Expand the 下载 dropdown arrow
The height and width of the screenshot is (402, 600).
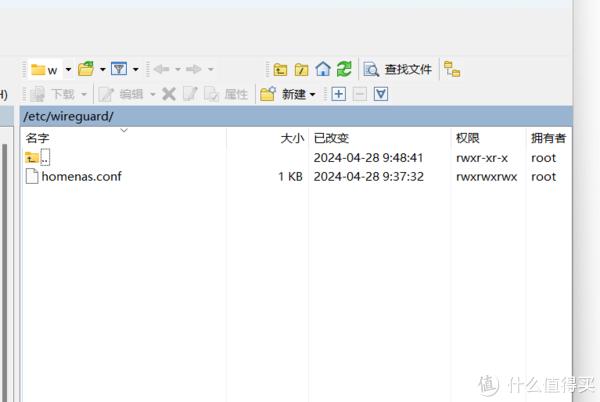(x=84, y=94)
